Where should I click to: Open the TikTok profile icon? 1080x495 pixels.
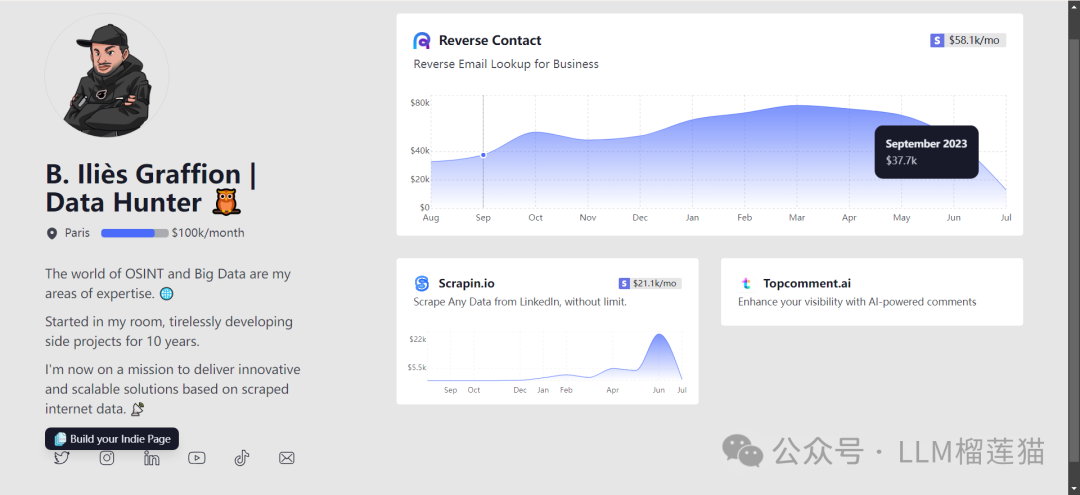click(x=242, y=458)
